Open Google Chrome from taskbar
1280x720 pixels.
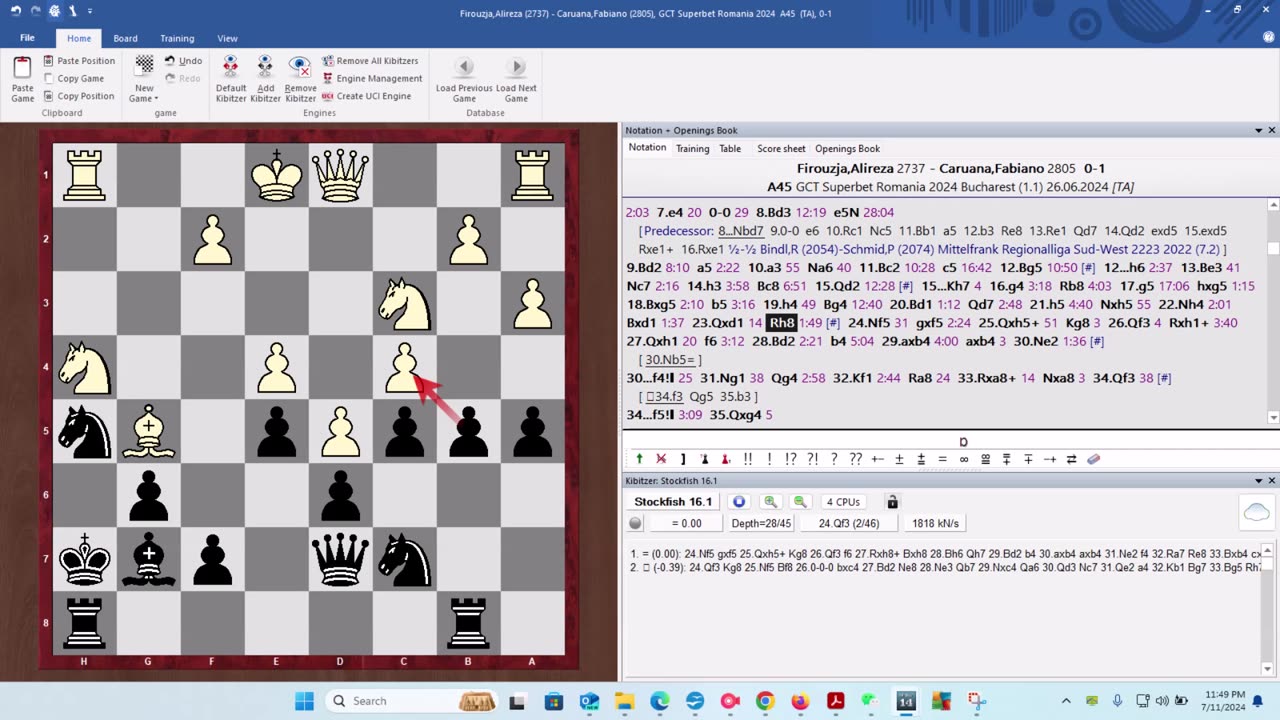click(765, 701)
